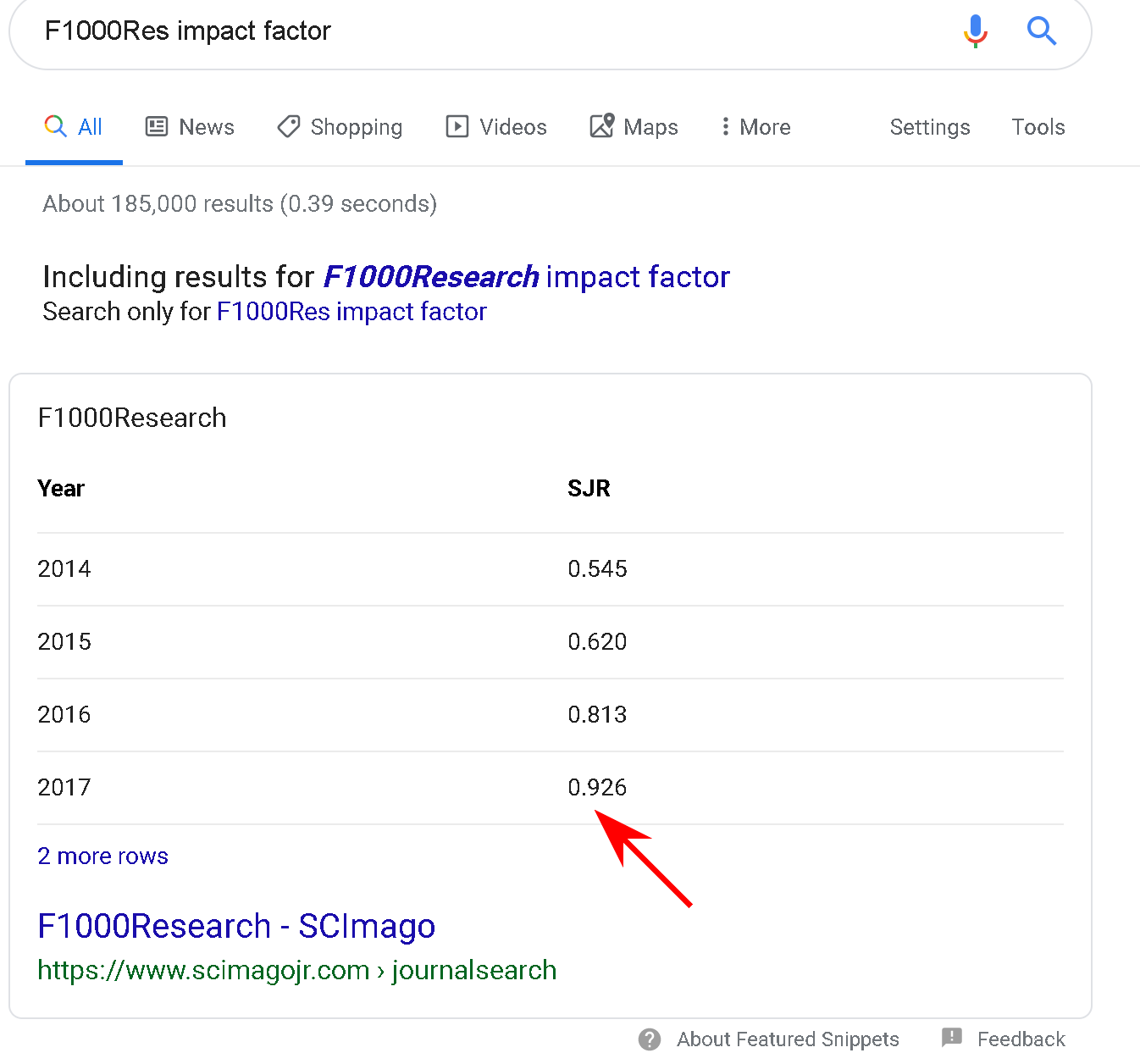Viewport: 1140px width, 1064px height.
Task: Search only for F1000Res impact factor
Action: [x=351, y=312]
